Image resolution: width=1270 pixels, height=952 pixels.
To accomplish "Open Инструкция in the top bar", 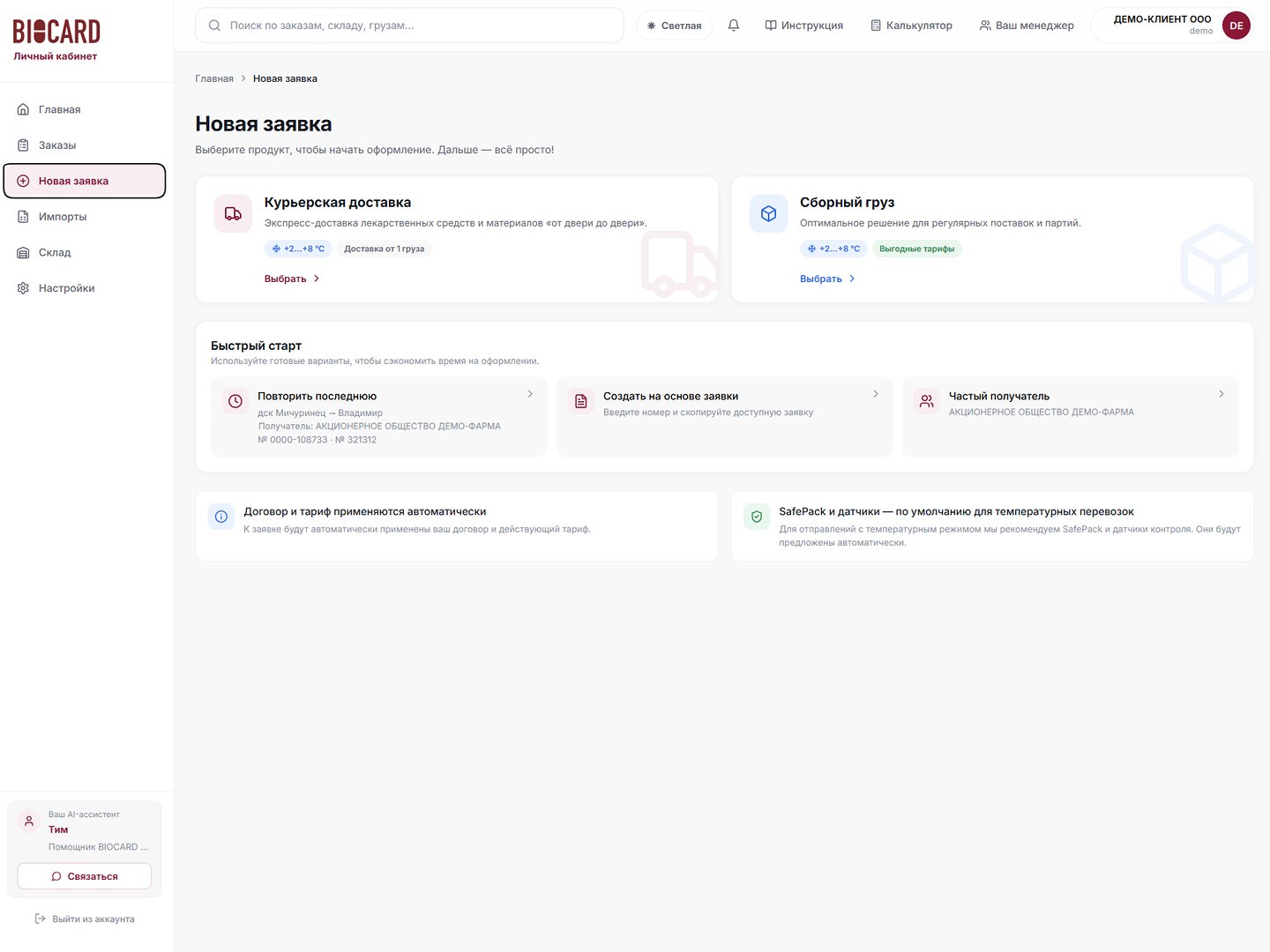I will [804, 26].
